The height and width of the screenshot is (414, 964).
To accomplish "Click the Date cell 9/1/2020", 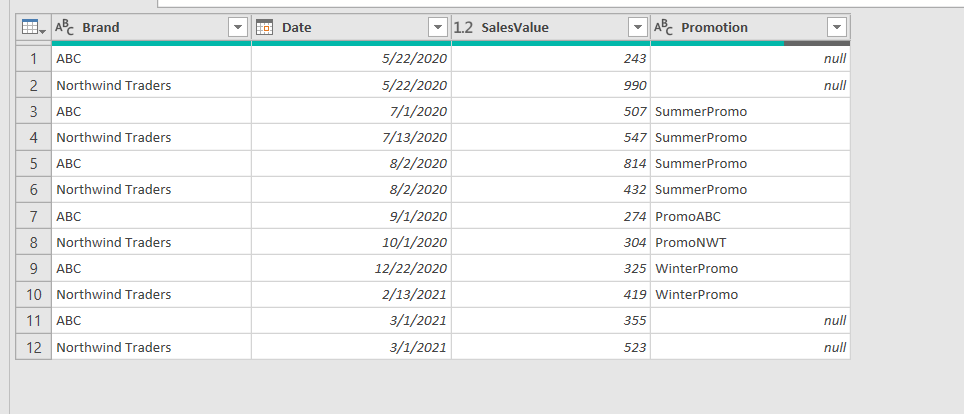I will (x=351, y=216).
